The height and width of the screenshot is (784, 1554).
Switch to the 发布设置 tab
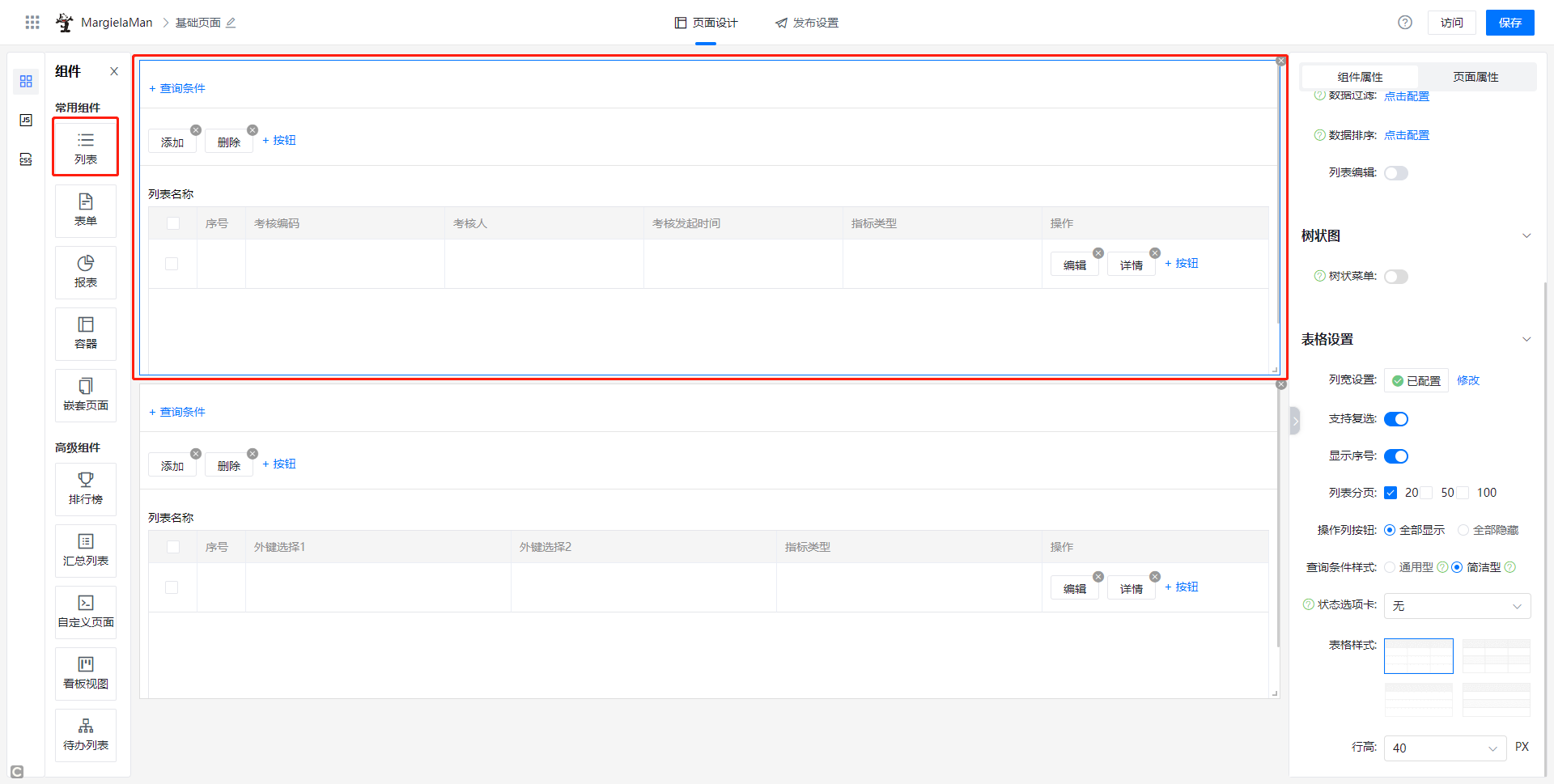(807, 23)
